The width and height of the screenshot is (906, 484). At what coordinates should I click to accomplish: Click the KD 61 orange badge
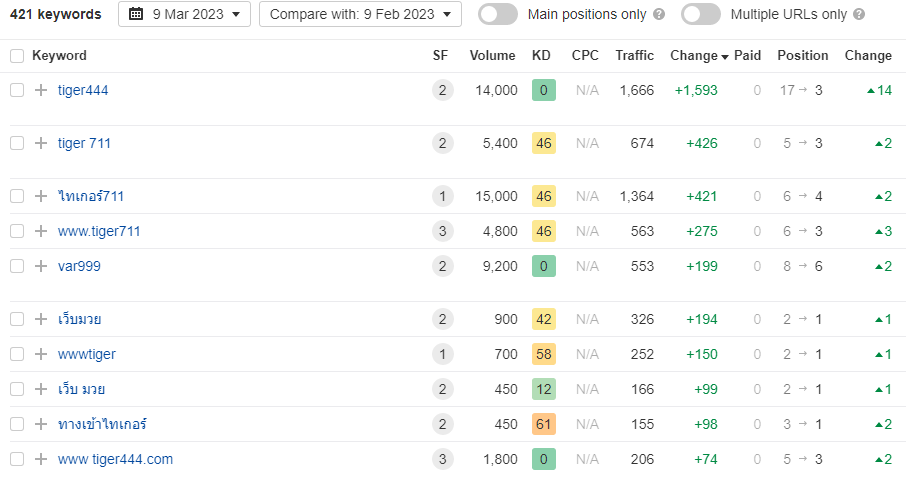tap(543, 424)
